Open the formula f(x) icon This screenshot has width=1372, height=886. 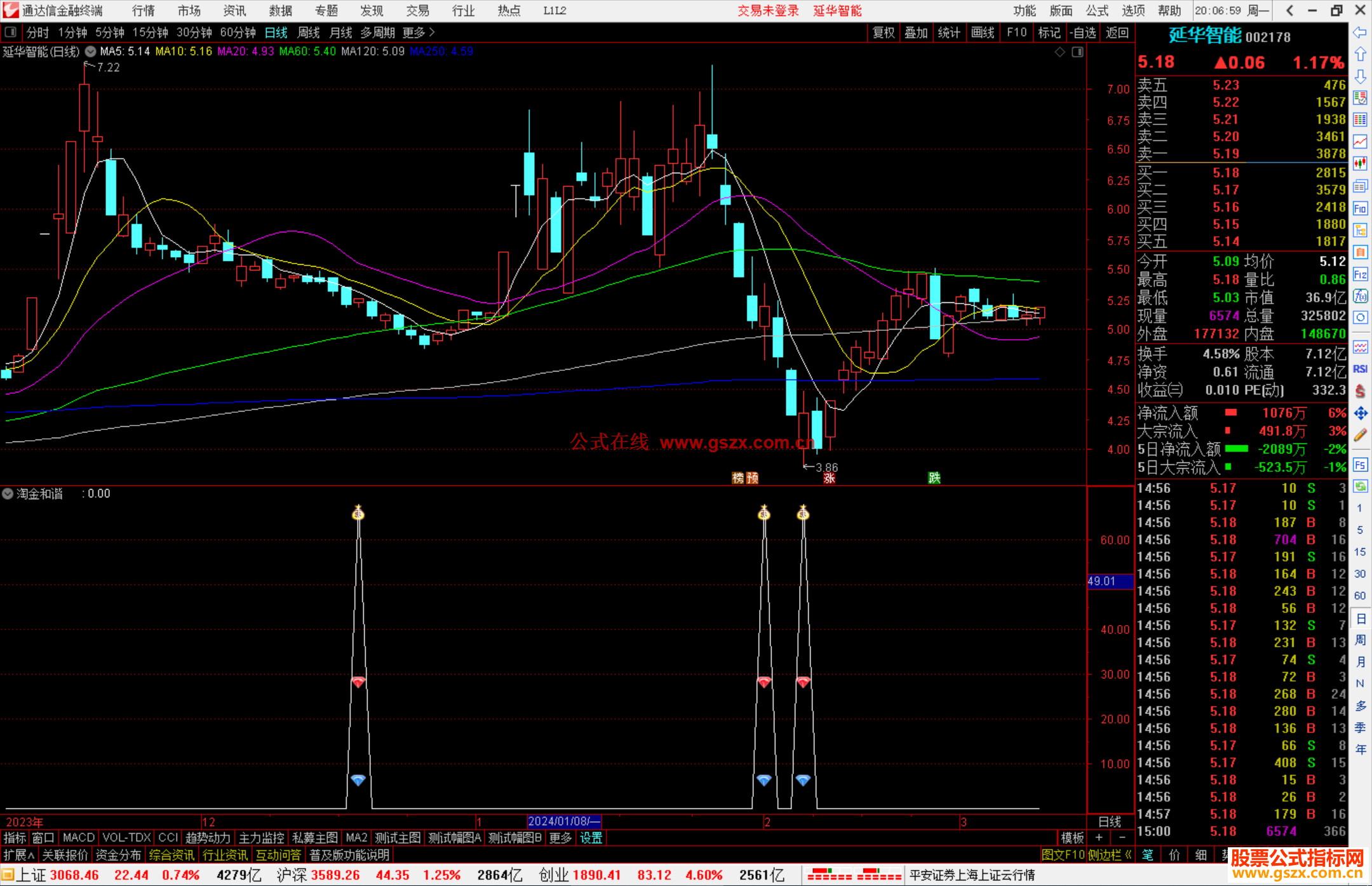point(1360,296)
